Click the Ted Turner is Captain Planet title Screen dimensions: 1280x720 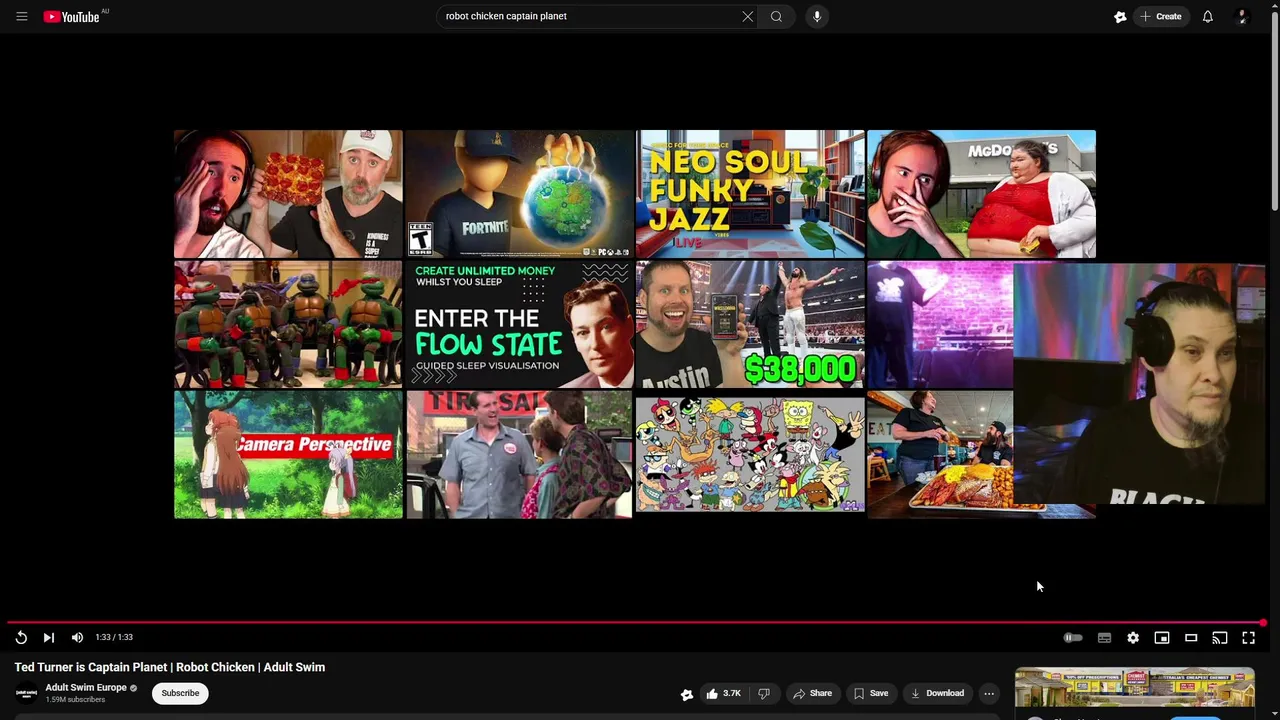pos(170,667)
